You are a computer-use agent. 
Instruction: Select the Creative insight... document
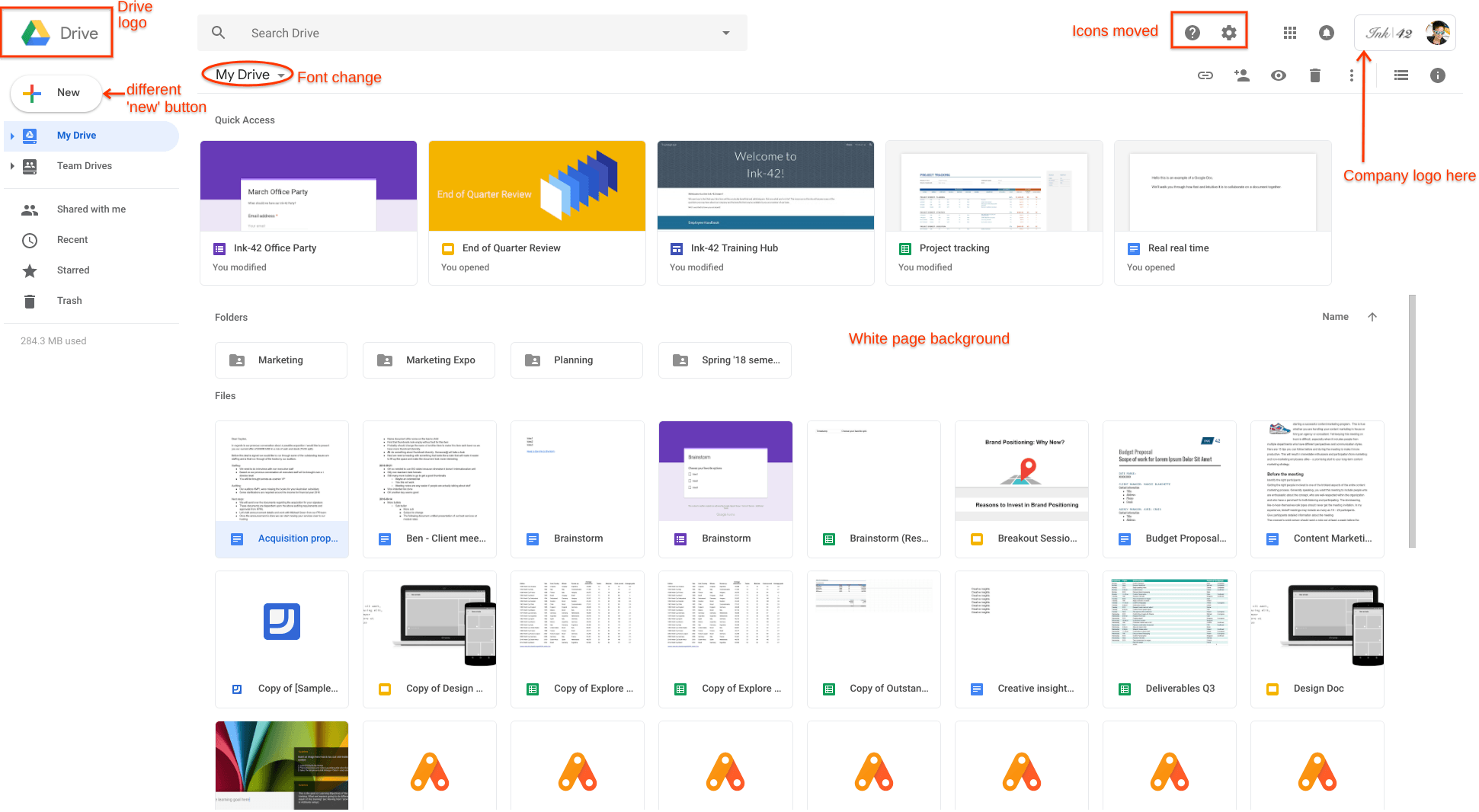click(1022, 639)
